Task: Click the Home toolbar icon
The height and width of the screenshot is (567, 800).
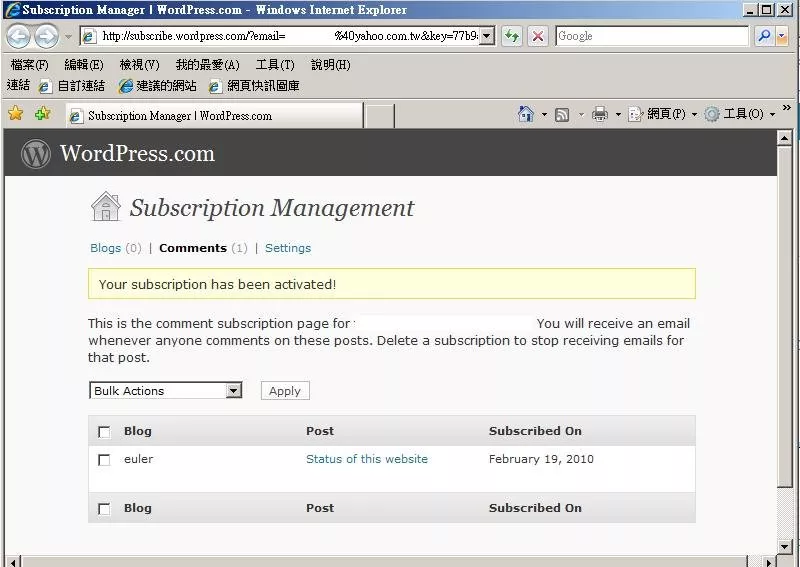Action: pyautogui.click(x=526, y=114)
